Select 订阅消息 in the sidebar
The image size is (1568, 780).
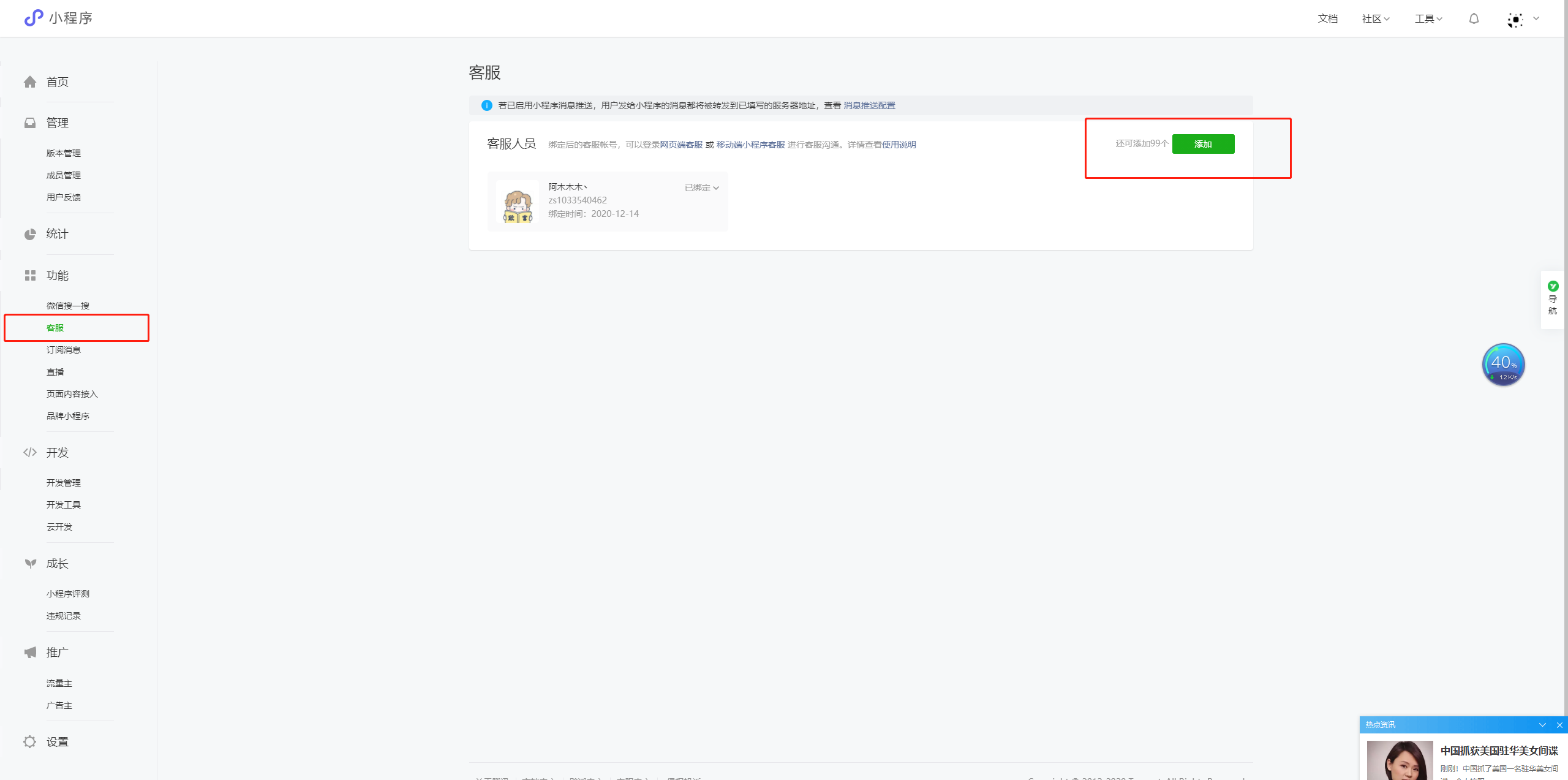pyautogui.click(x=64, y=350)
